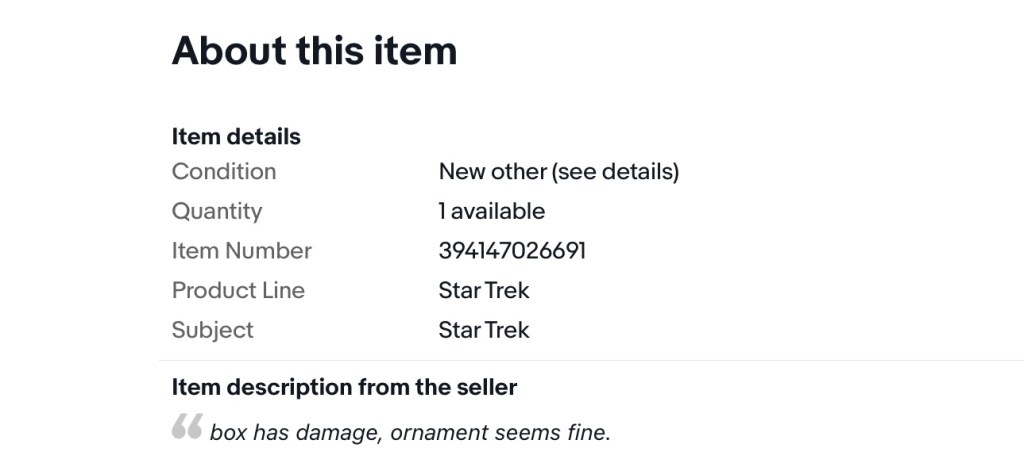Click the 'Condition' label

(x=224, y=171)
